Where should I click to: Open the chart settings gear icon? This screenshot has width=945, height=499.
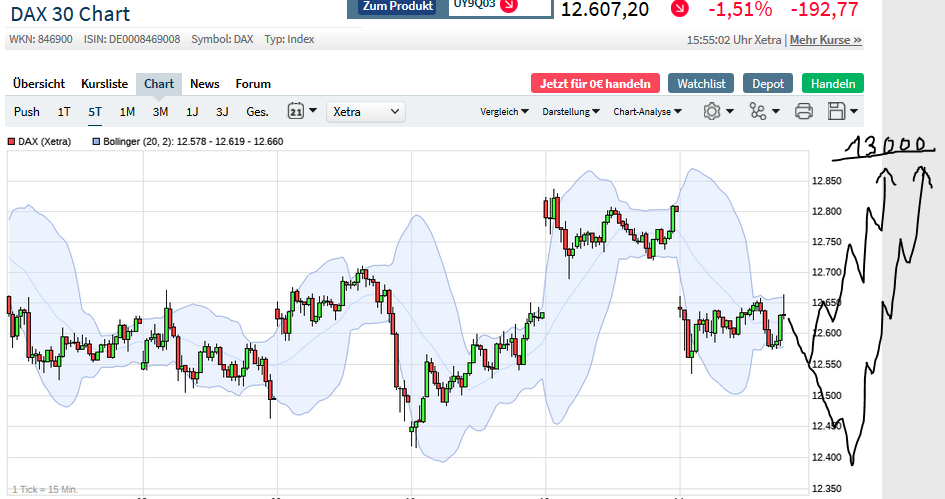(712, 111)
